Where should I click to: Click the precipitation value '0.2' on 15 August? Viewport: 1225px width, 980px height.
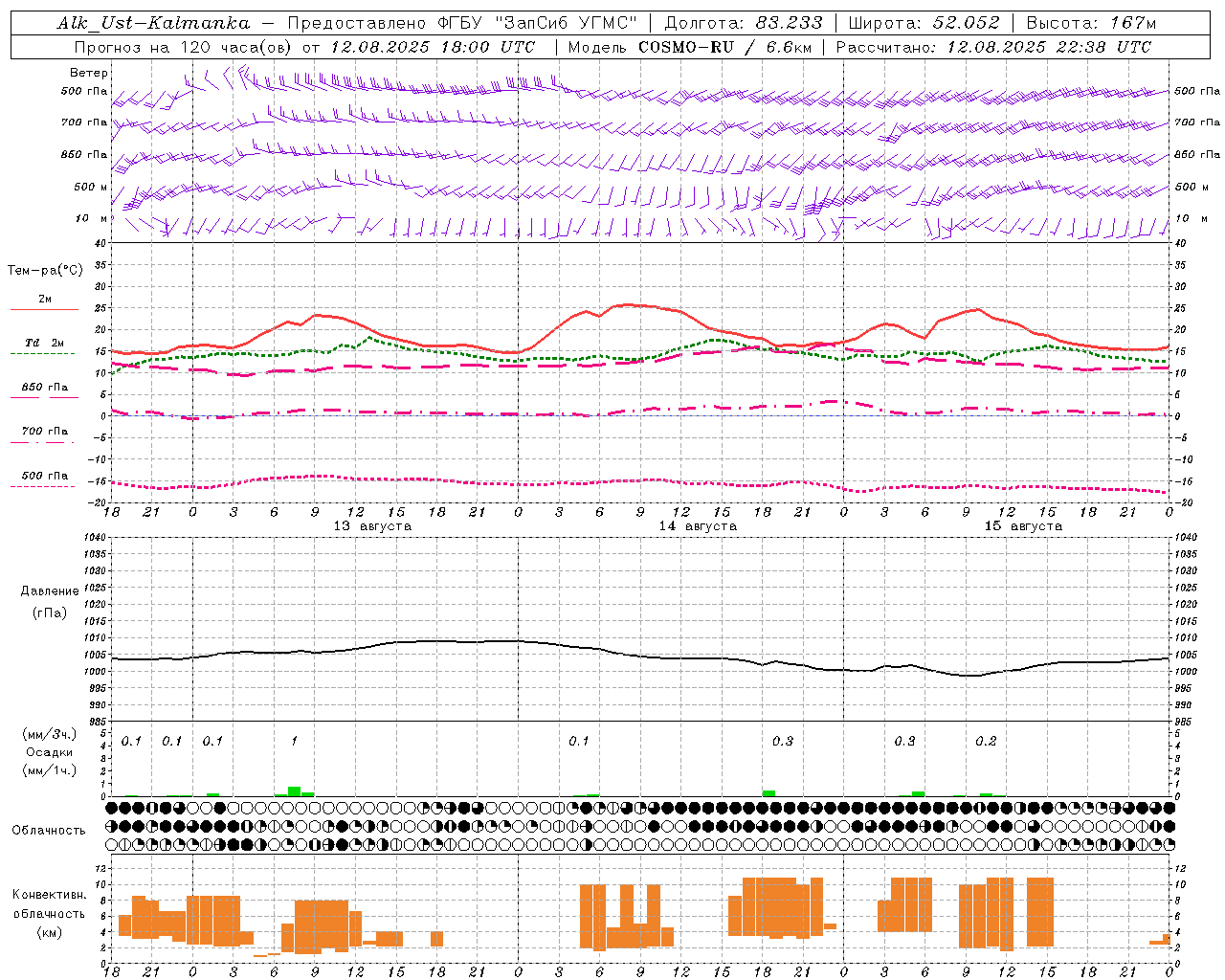[986, 741]
